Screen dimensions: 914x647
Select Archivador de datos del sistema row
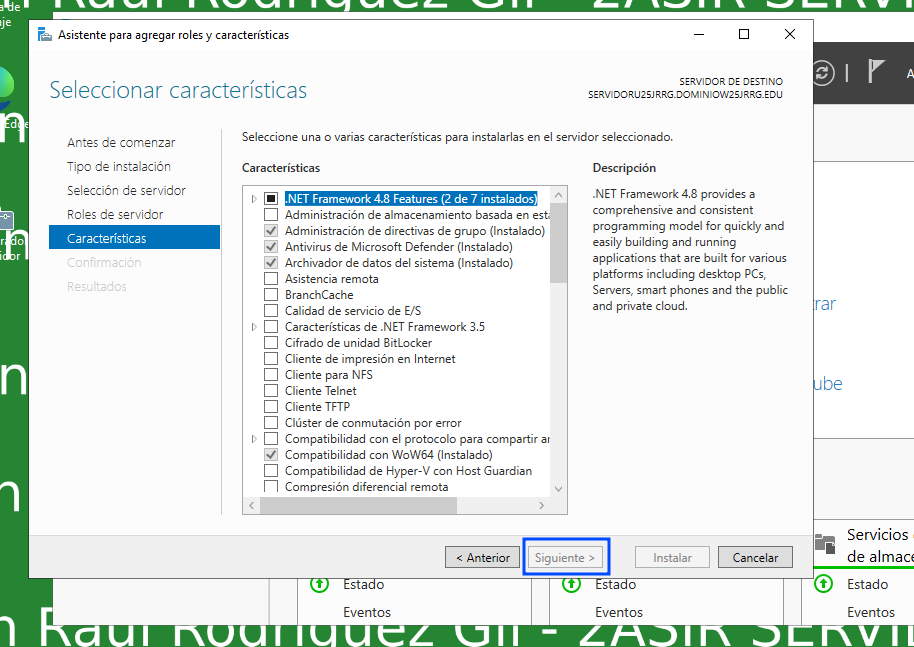pos(399,263)
